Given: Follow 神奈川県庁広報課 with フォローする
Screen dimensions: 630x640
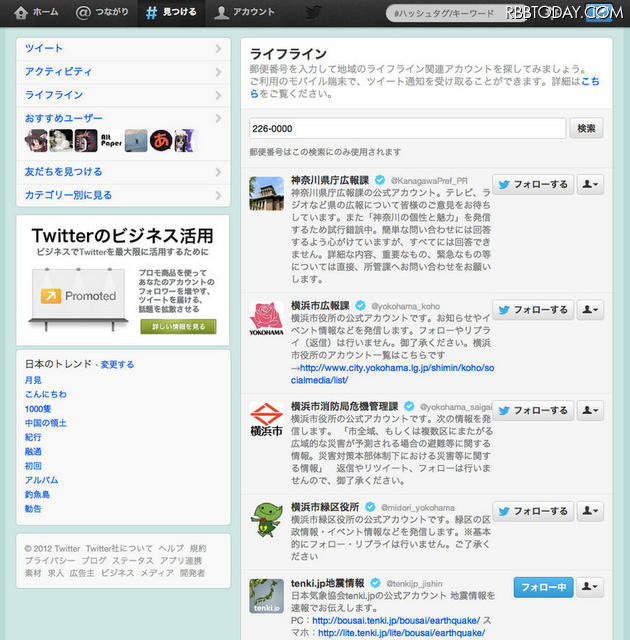Looking at the screenshot, I should [533, 184].
